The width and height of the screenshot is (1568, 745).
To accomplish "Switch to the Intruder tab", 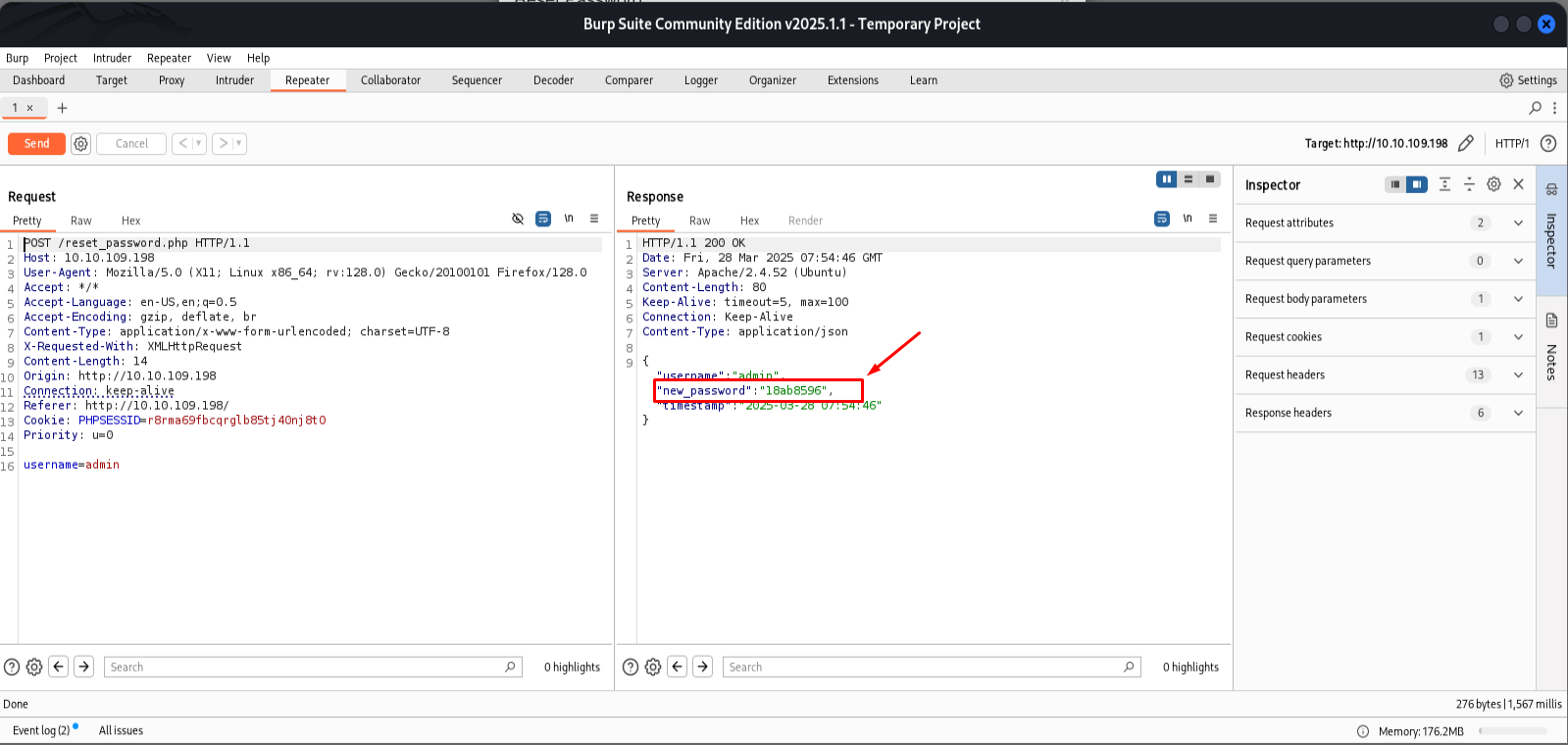I will coord(234,80).
